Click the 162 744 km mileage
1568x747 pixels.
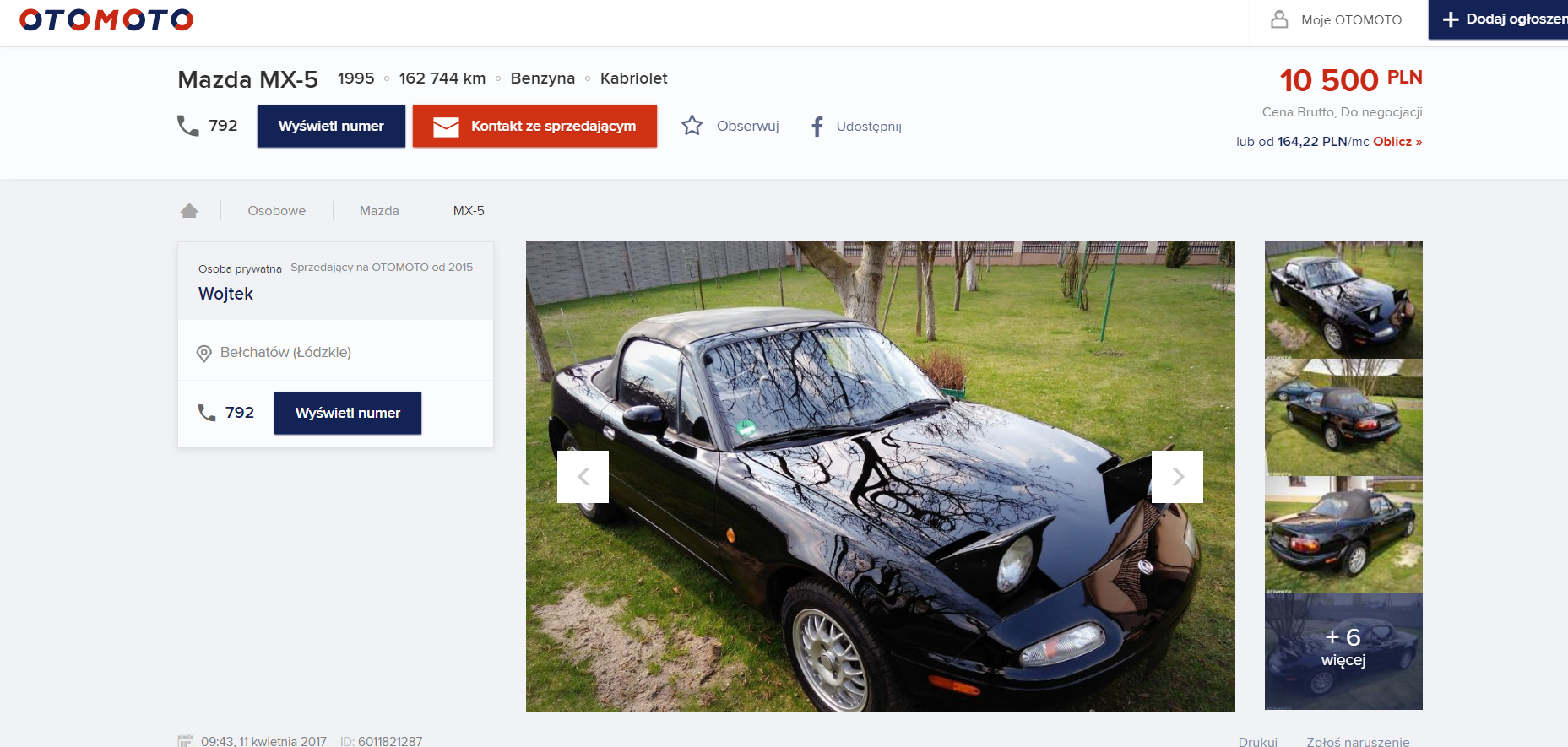click(442, 78)
